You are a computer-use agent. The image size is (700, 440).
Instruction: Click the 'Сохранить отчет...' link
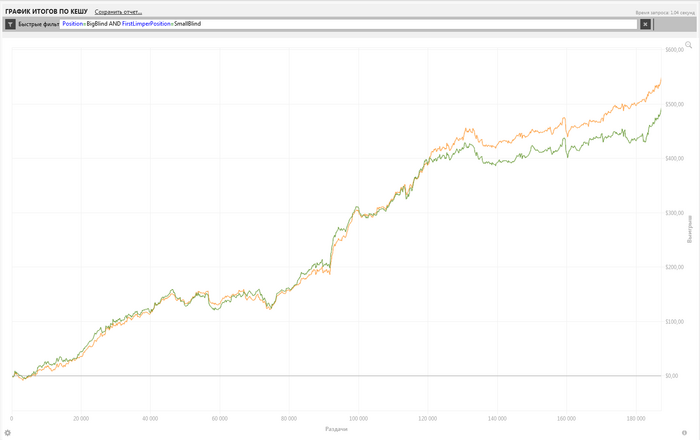pyautogui.click(x=118, y=12)
